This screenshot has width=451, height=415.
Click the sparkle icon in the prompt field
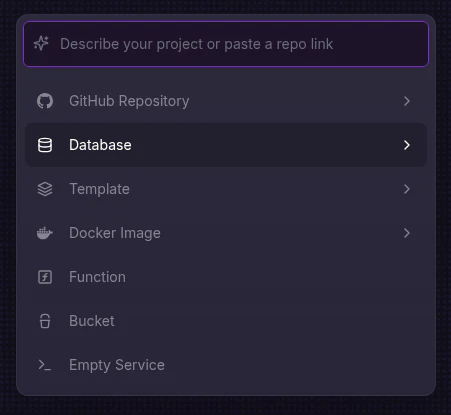(41, 44)
